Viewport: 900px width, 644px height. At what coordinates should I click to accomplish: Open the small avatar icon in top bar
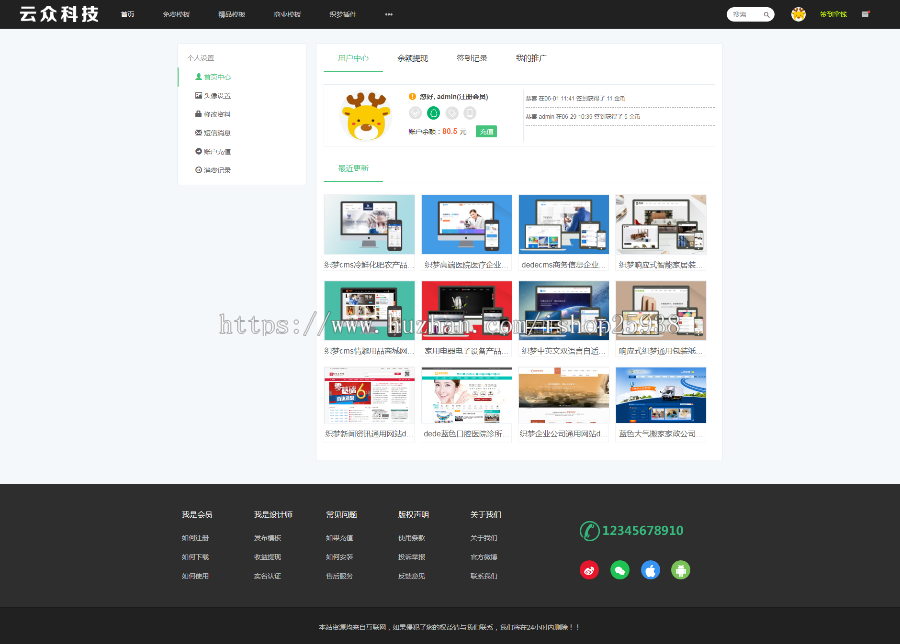[798, 14]
